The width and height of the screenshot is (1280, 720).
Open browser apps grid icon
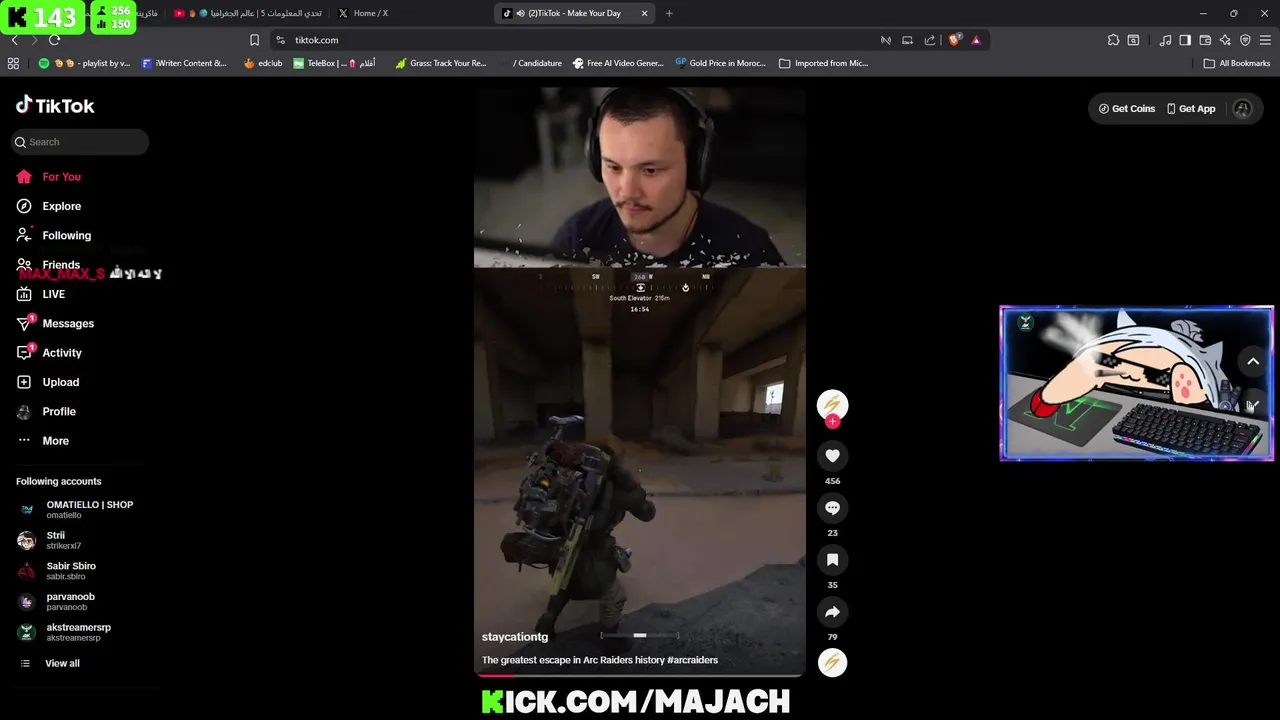click(13, 63)
